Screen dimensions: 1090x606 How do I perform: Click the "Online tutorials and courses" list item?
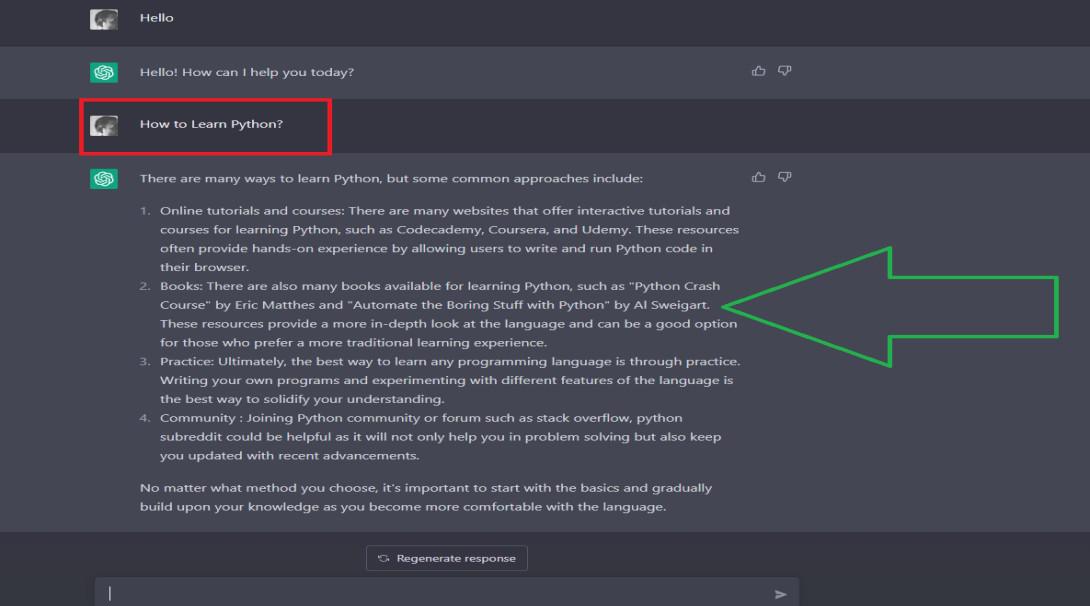[x=448, y=239]
